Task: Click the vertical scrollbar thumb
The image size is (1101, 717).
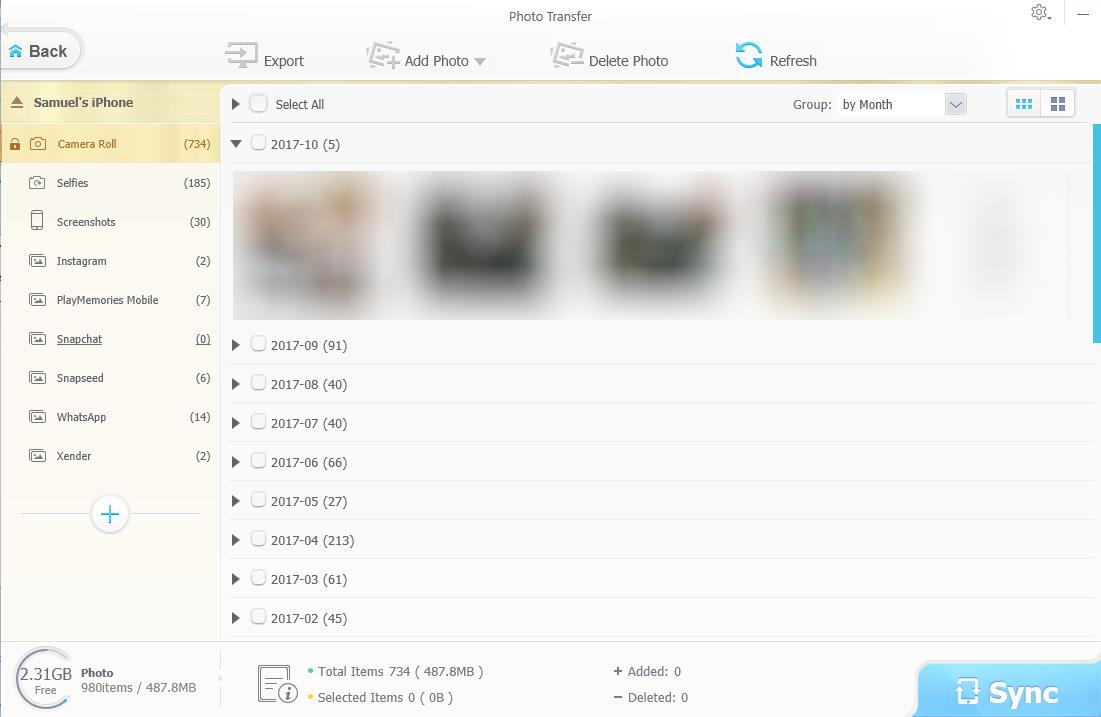Action: [1097, 233]
